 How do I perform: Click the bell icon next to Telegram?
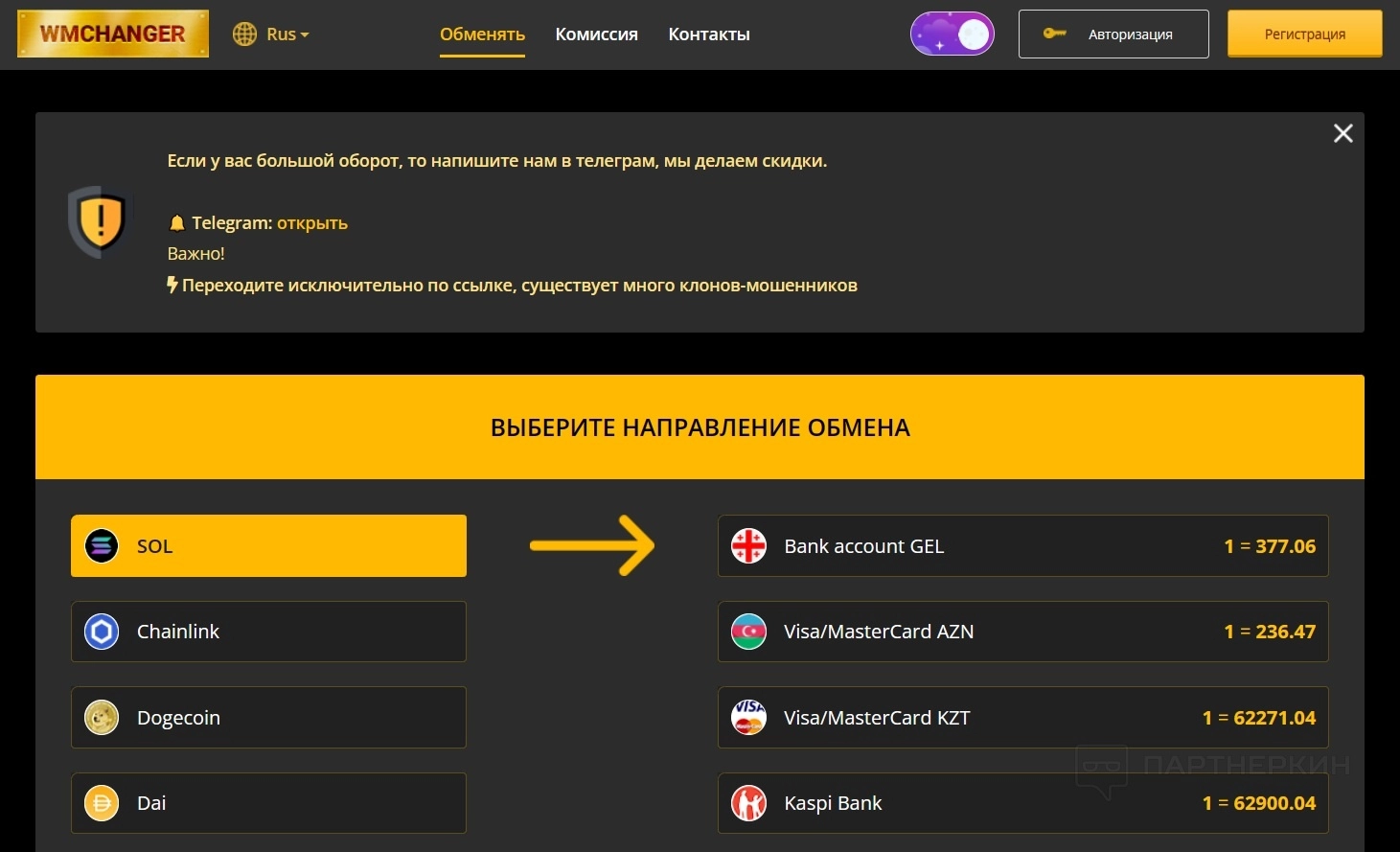(x=176, y=223)
